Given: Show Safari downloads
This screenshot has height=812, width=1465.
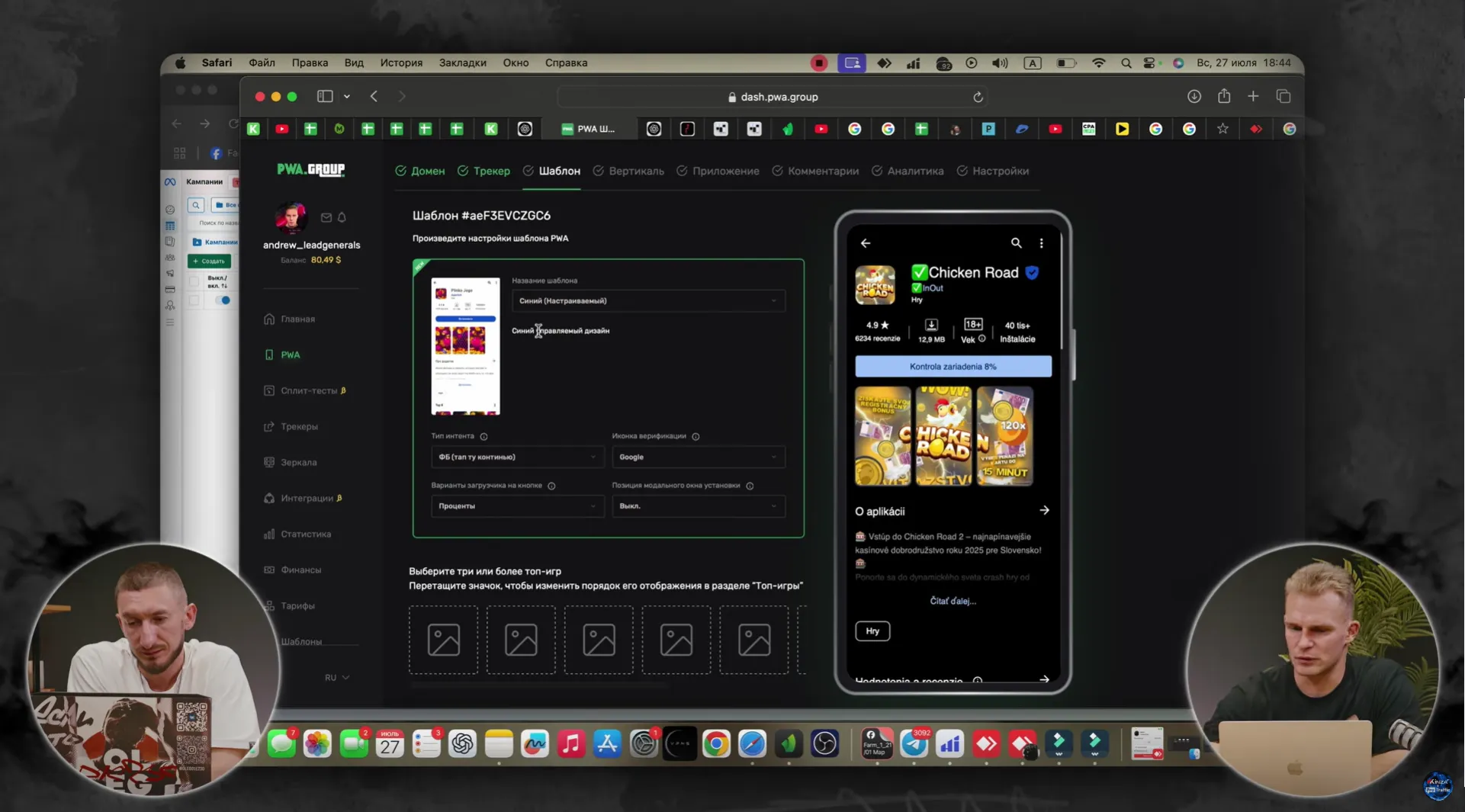Looking at the screenshot, I should pyautogui.click(x=1194, y=96).
